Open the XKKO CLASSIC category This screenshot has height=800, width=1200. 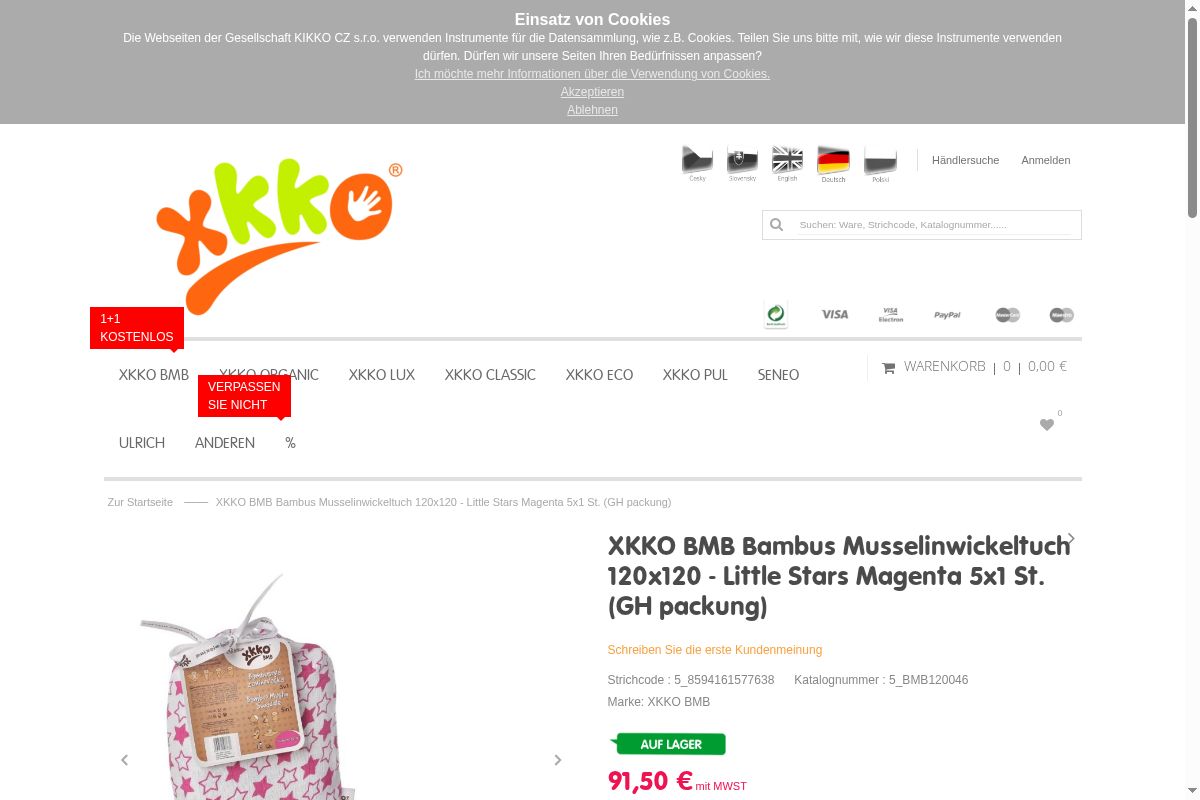(x=490, y=375)
